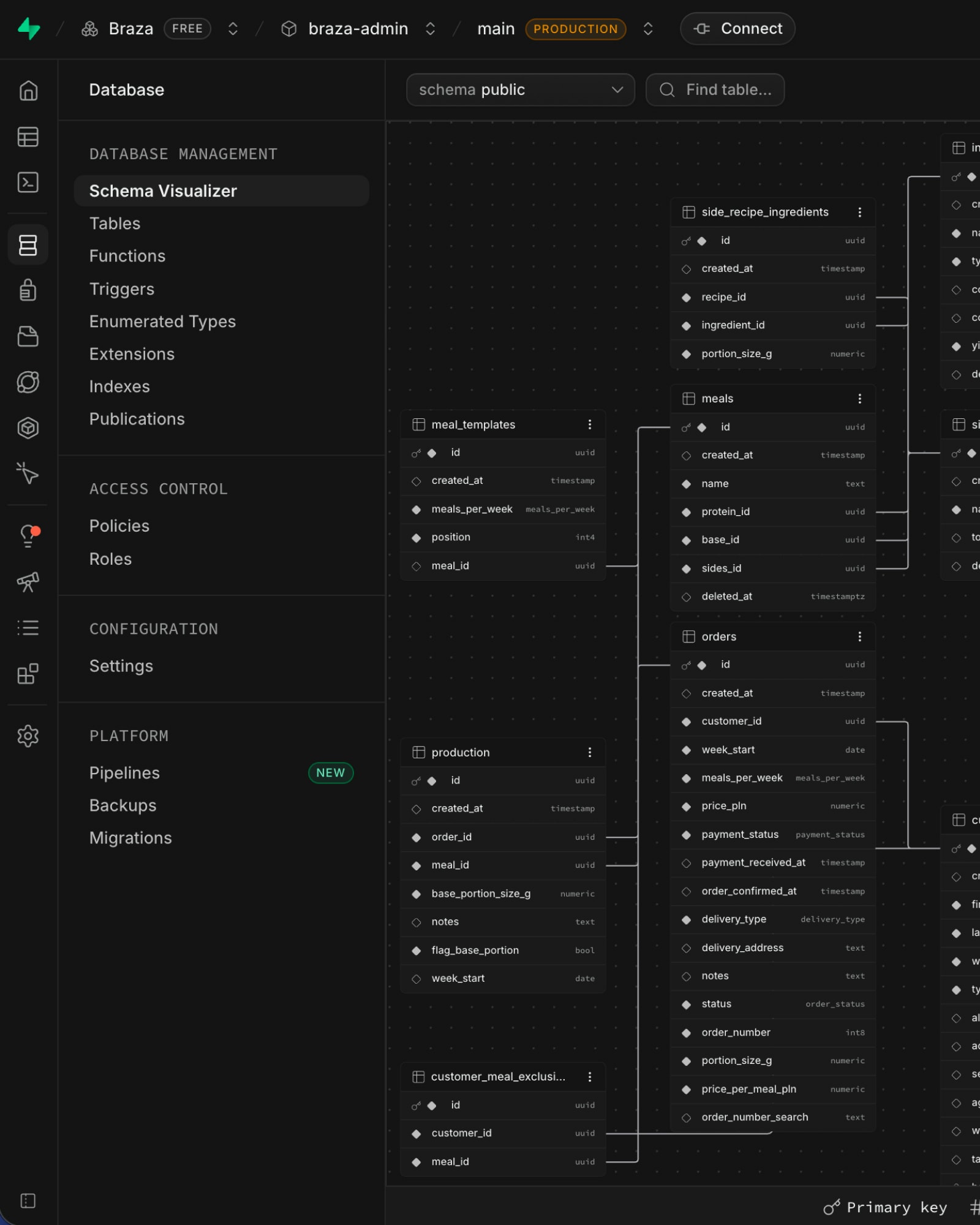980x1225 pixels.
Task: Open the Integrations icon
Action: pyautogui.click(x=28, y=674)
